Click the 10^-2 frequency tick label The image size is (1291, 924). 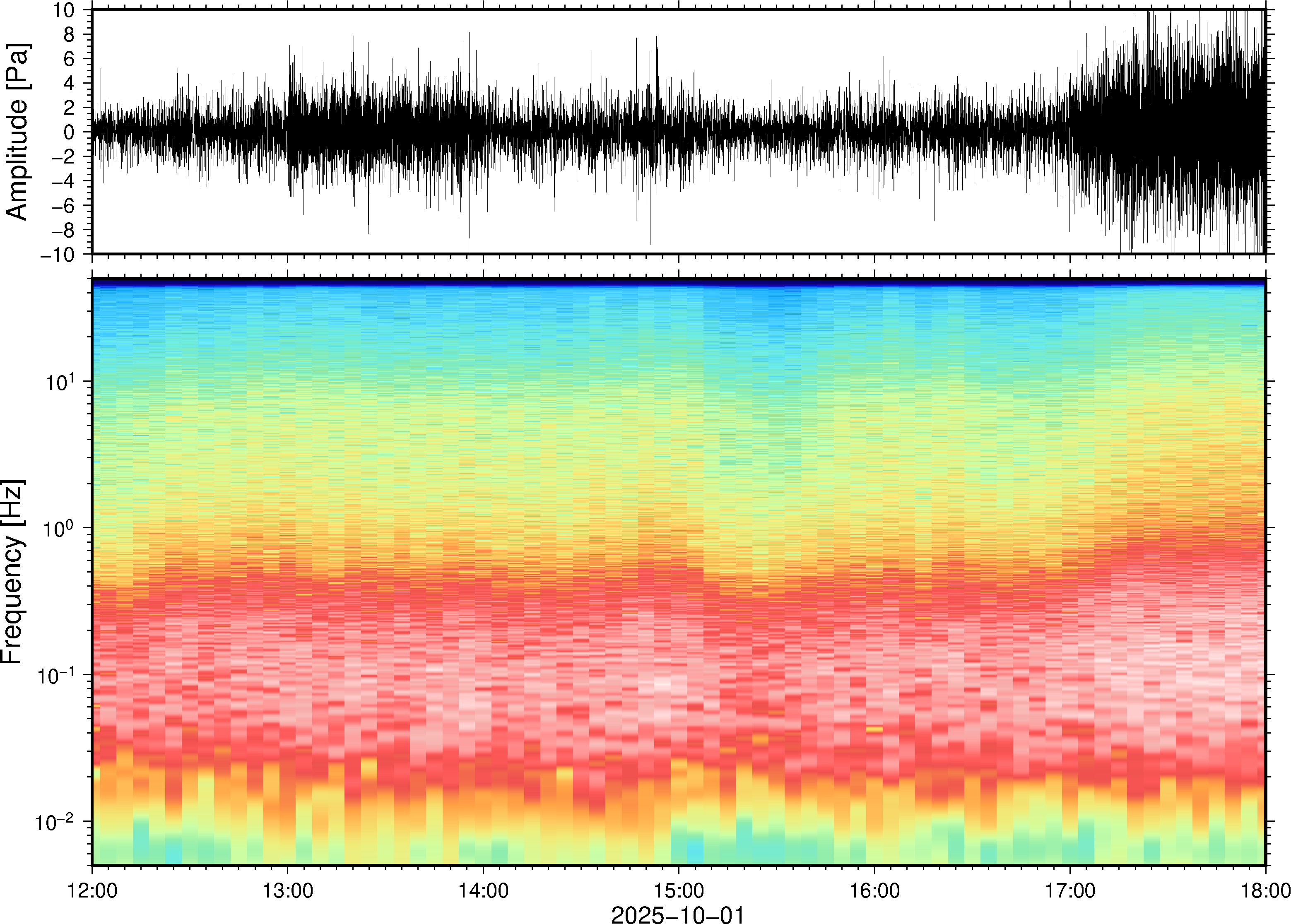(x=55, y=822)
